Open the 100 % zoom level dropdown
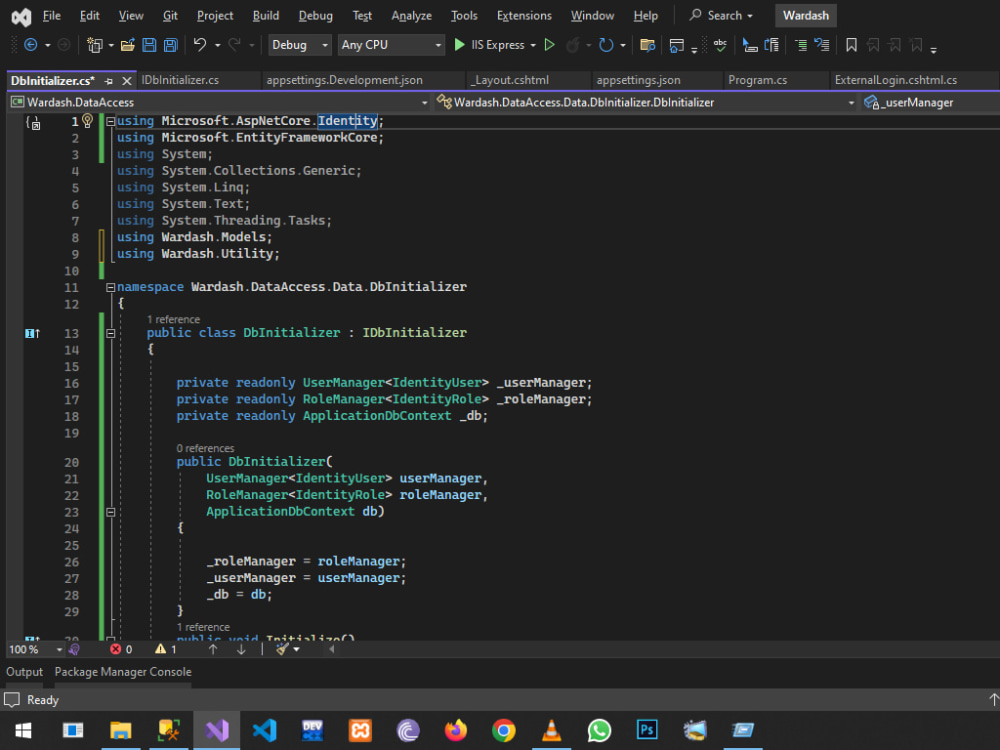1000x750 pixels. pos(59,649)
